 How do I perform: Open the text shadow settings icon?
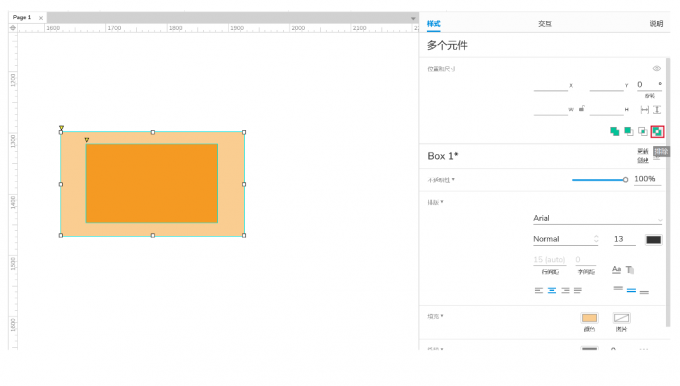[x=630, y=270]
